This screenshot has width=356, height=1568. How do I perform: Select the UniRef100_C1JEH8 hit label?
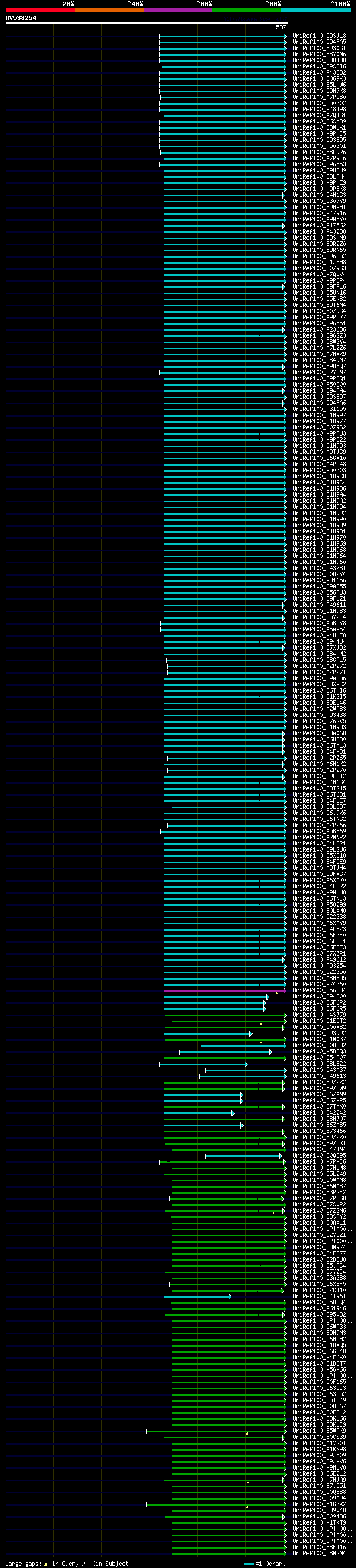tap(319, 263)
